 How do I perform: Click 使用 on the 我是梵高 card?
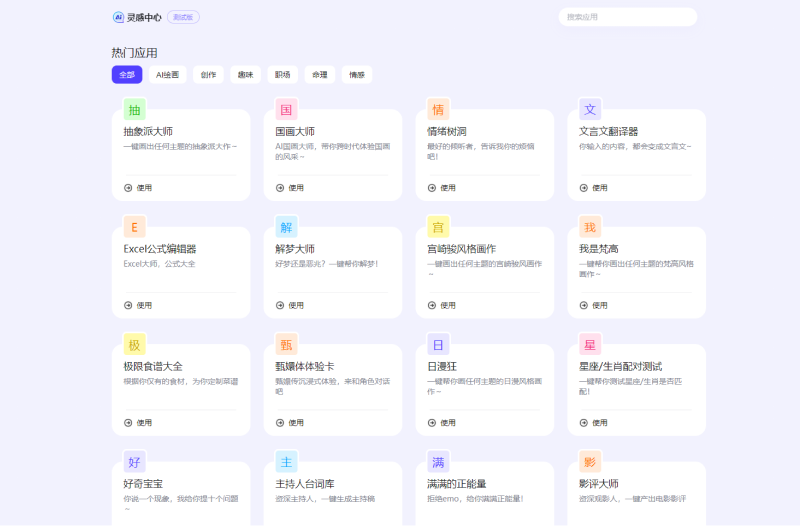pos(593,305)
